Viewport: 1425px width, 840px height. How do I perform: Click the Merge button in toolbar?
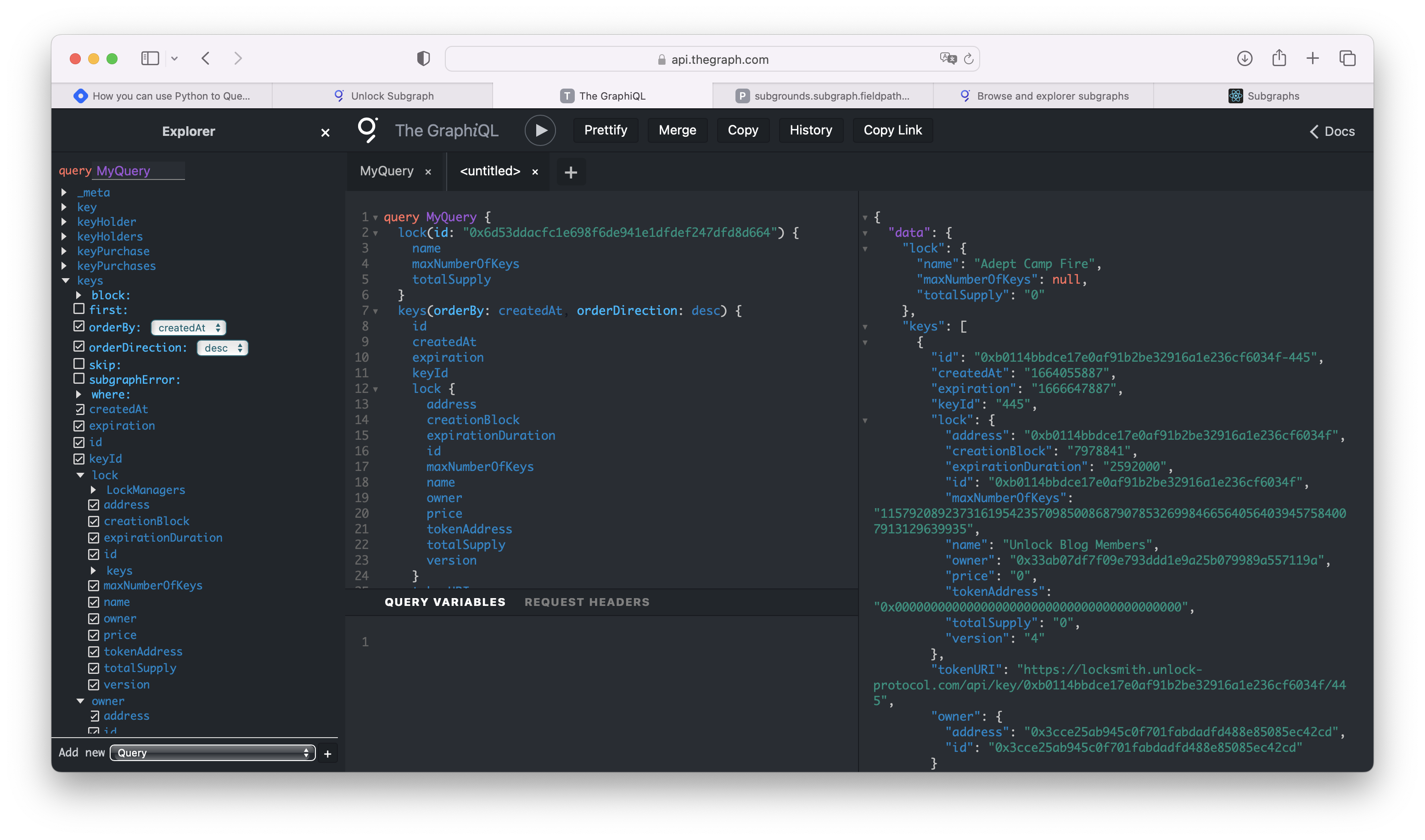[x=677, y=129]
